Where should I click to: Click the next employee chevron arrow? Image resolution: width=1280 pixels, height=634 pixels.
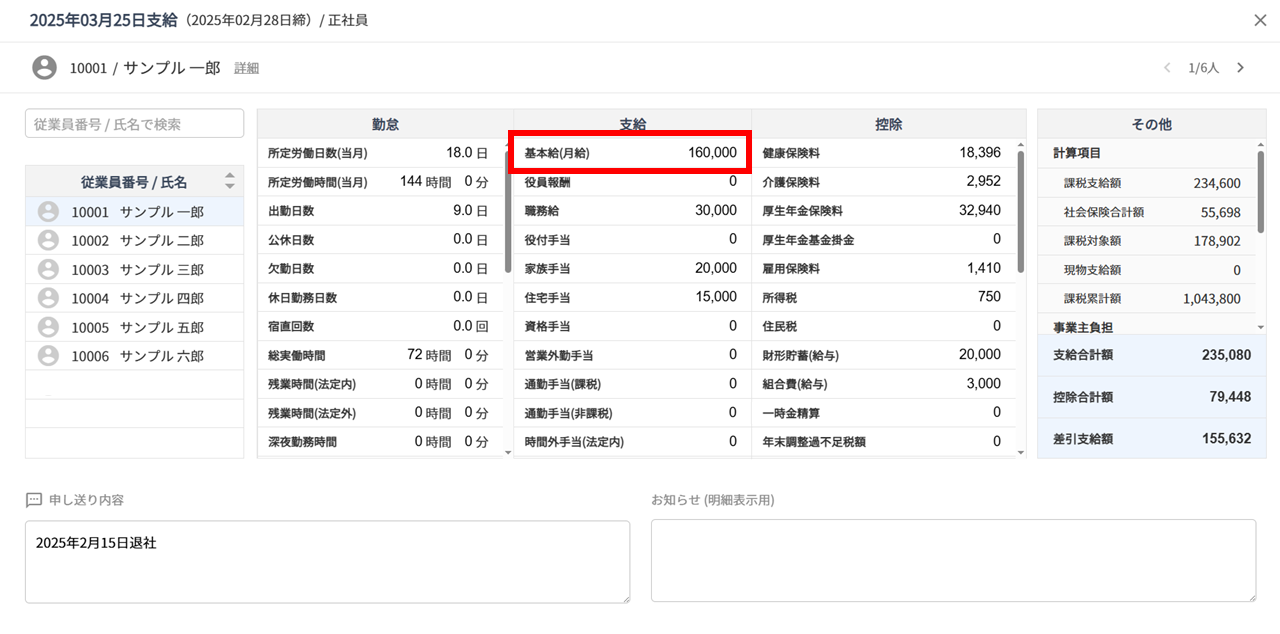pyautogui.click(x=1241, y=68)
